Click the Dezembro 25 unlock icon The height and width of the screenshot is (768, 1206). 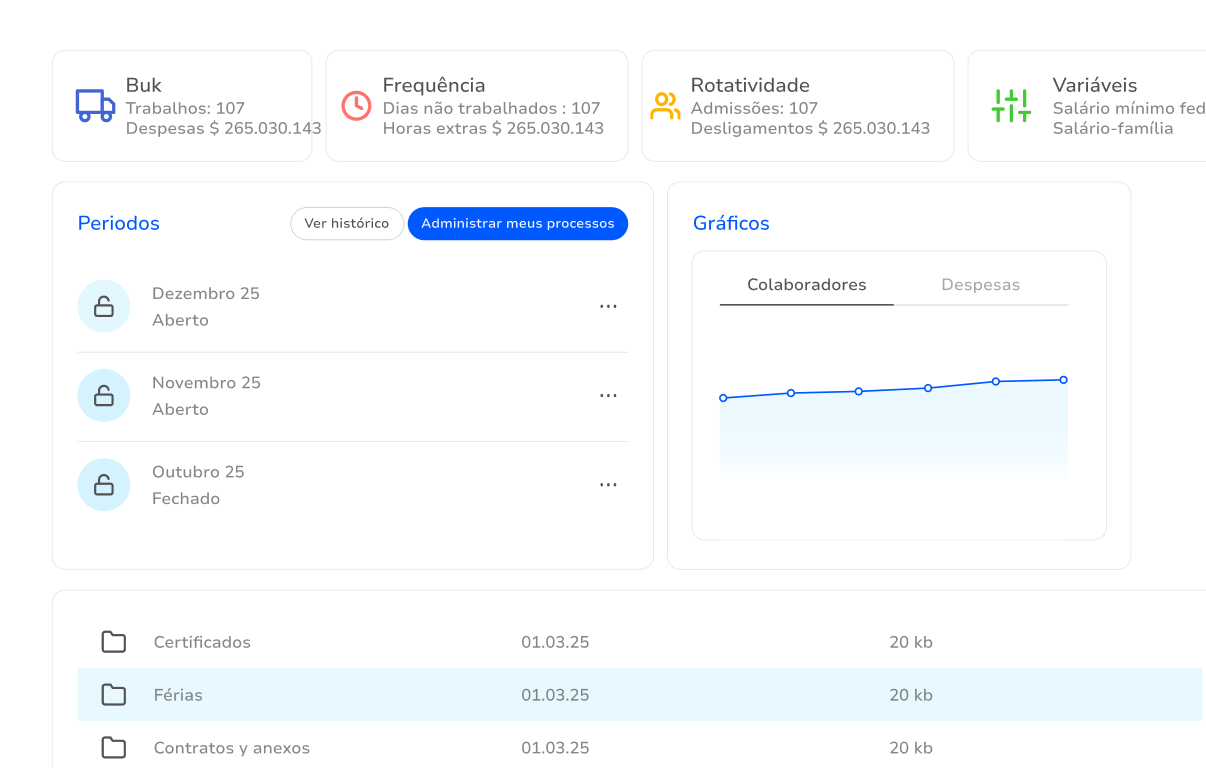(104, 307)
